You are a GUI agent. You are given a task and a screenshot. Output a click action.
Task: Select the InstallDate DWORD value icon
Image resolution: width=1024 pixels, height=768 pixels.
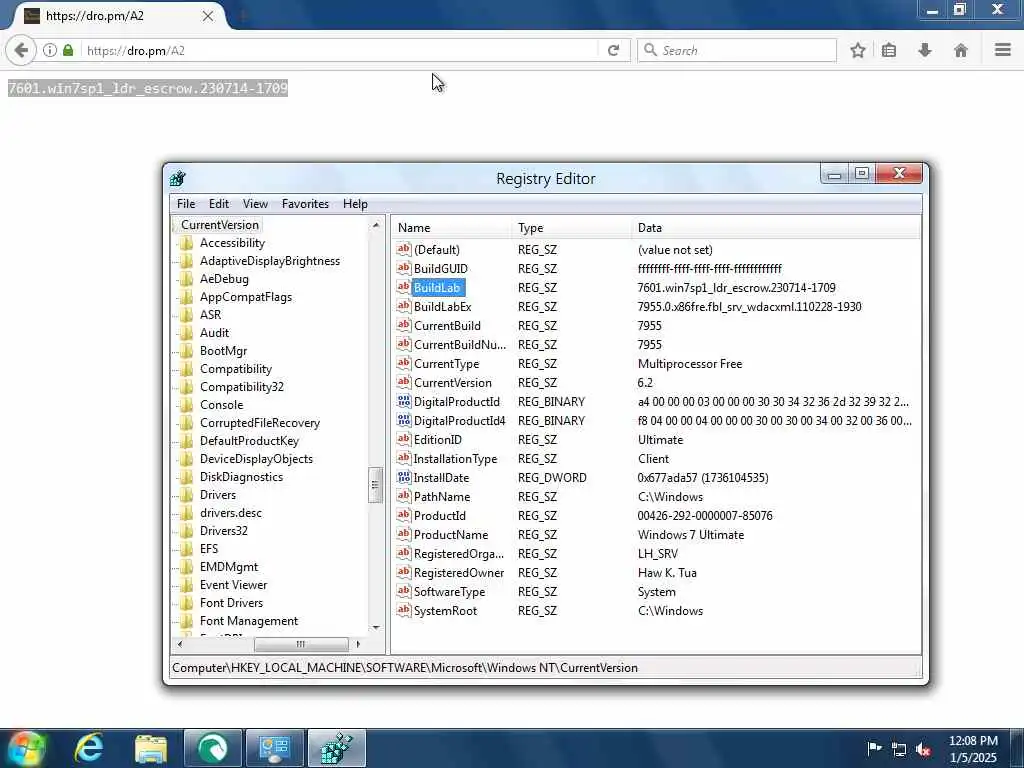404,477
